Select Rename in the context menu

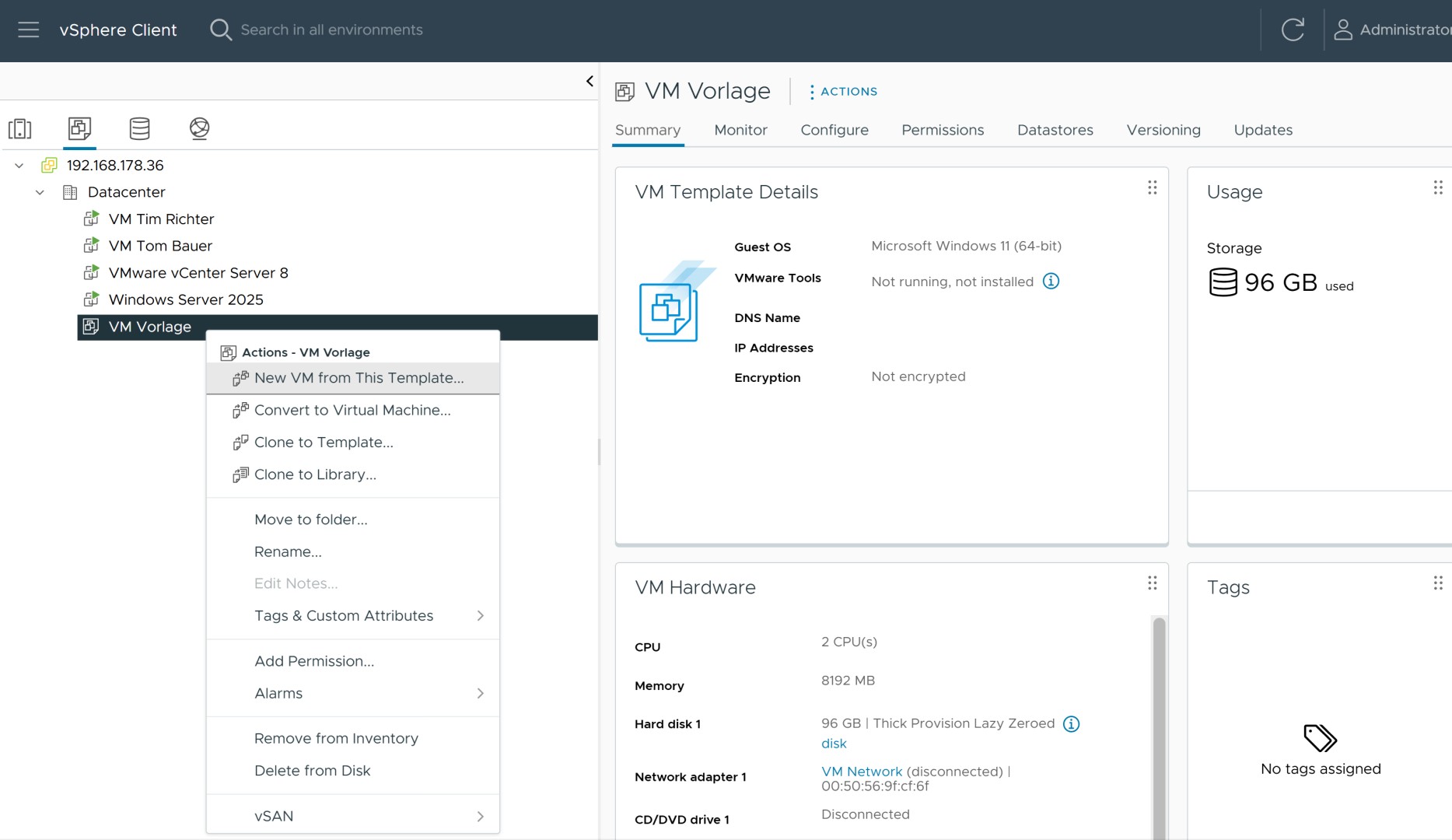[353, 551]
